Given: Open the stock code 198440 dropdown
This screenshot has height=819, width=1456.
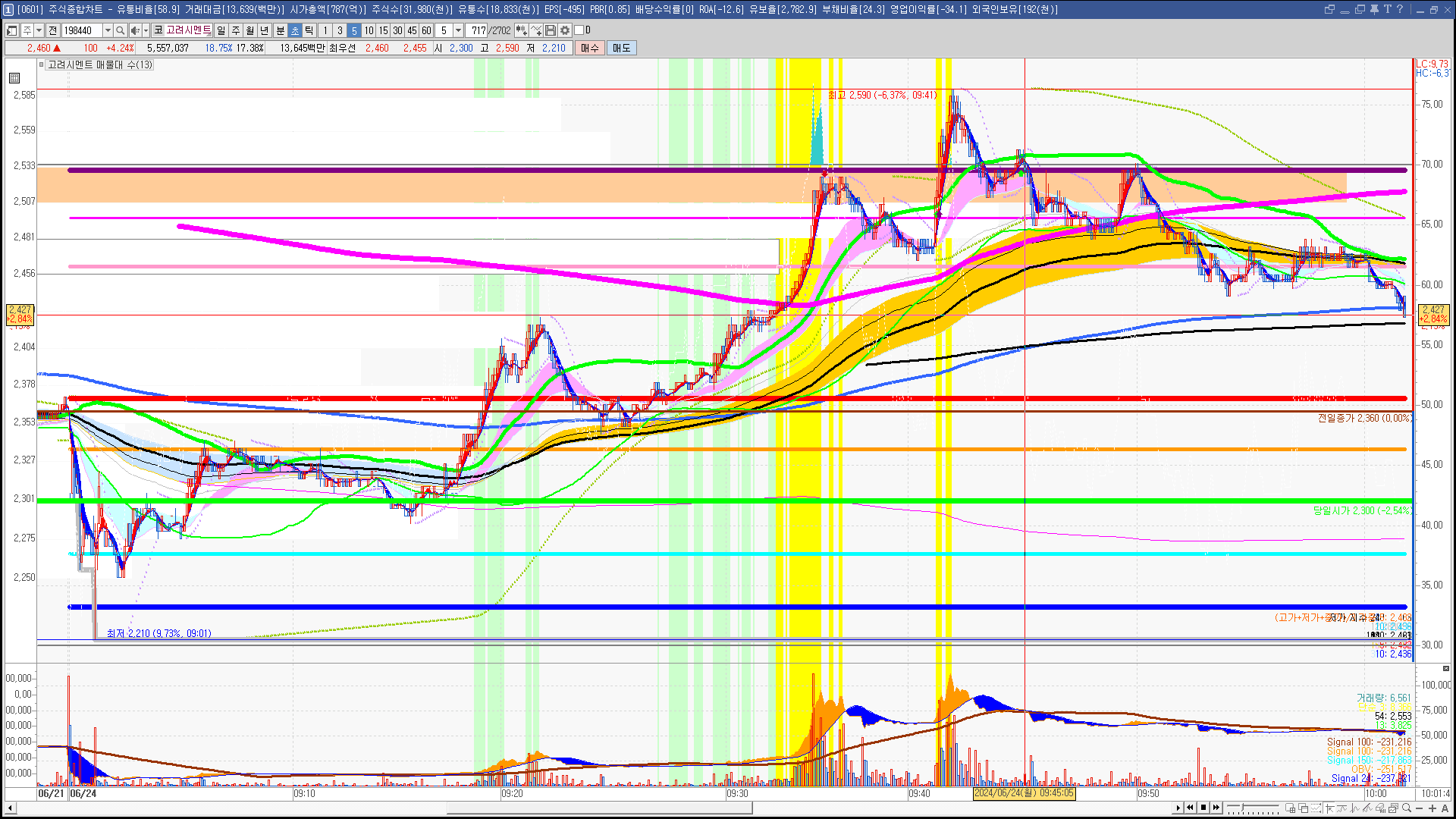Looking at the screenshot, I should tap(108, 30).
